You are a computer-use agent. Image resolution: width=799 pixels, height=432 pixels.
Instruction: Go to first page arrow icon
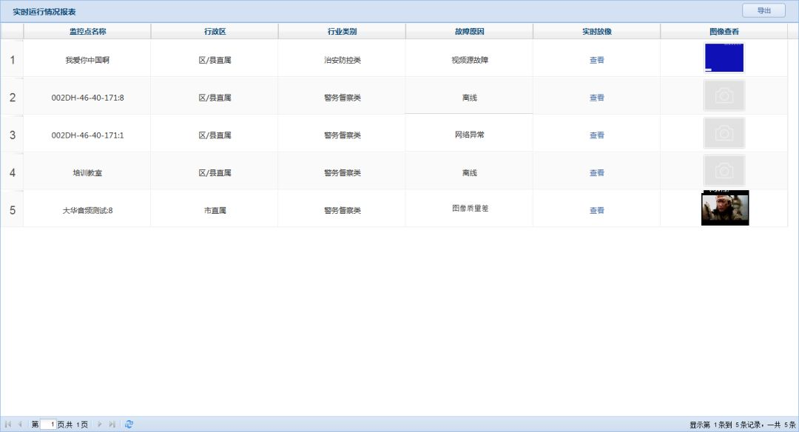click(8, 424)
